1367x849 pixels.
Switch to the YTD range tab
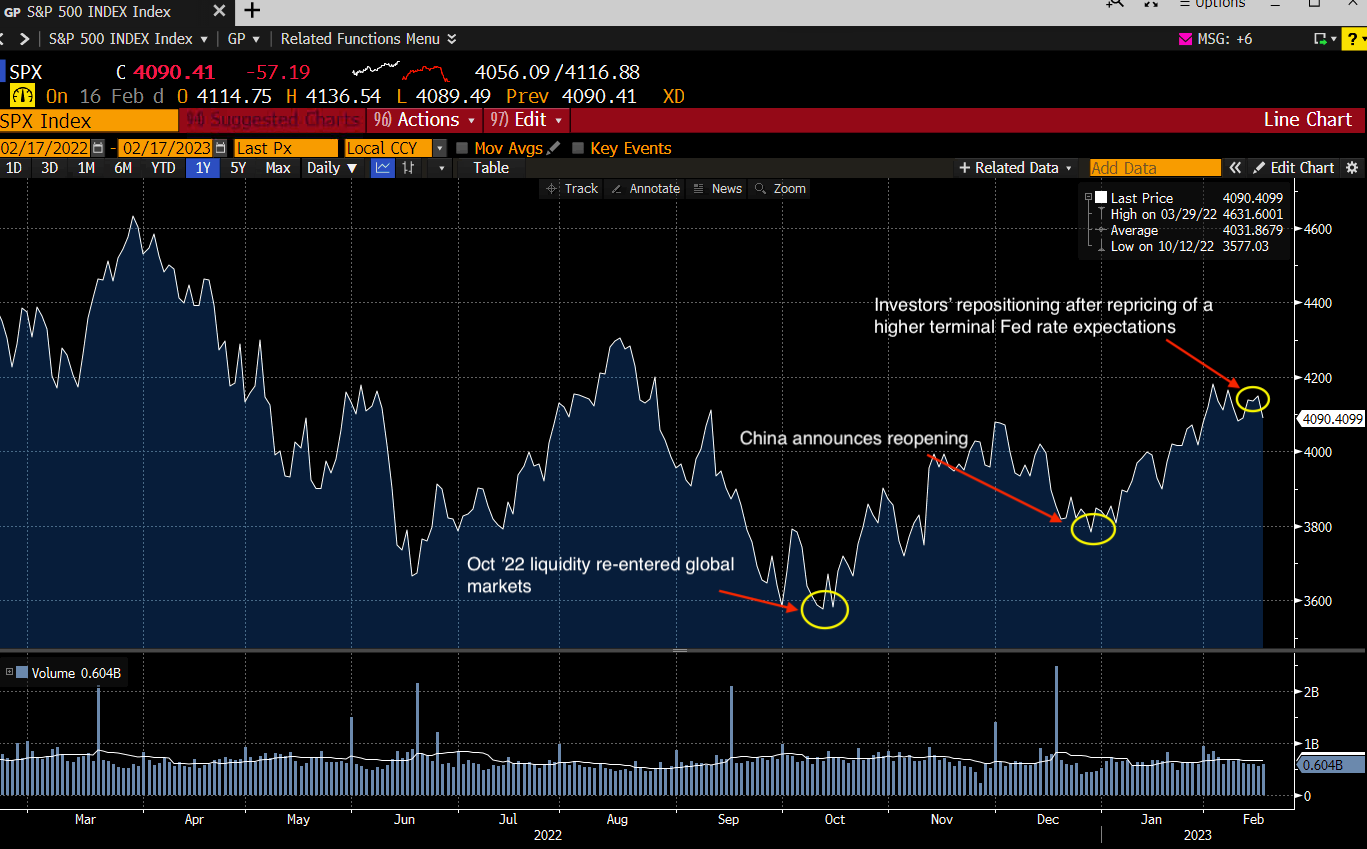pyautogui.click(x=162, y=167)
